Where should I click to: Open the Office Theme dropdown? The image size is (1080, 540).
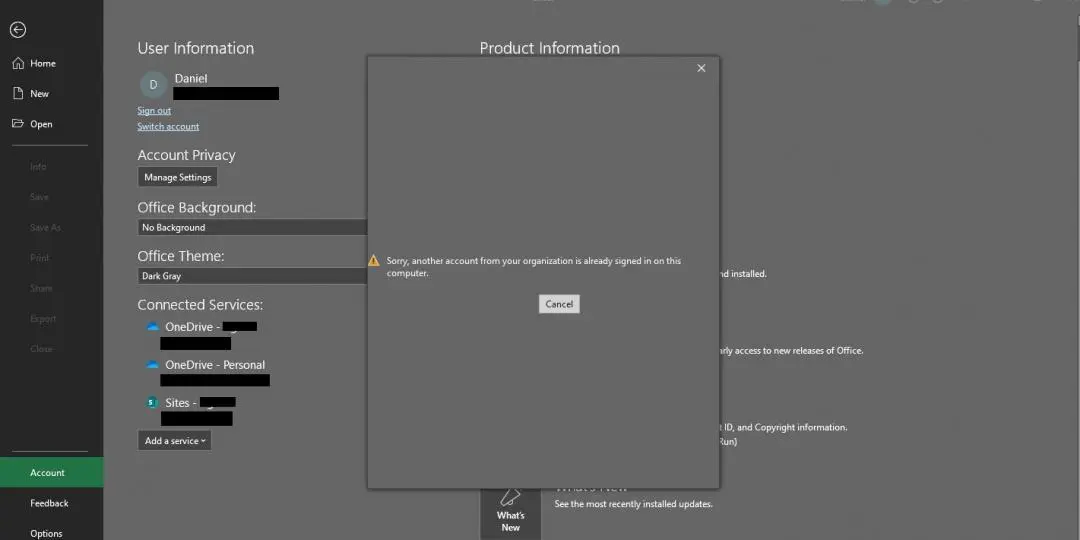click(x=252, y=276)
